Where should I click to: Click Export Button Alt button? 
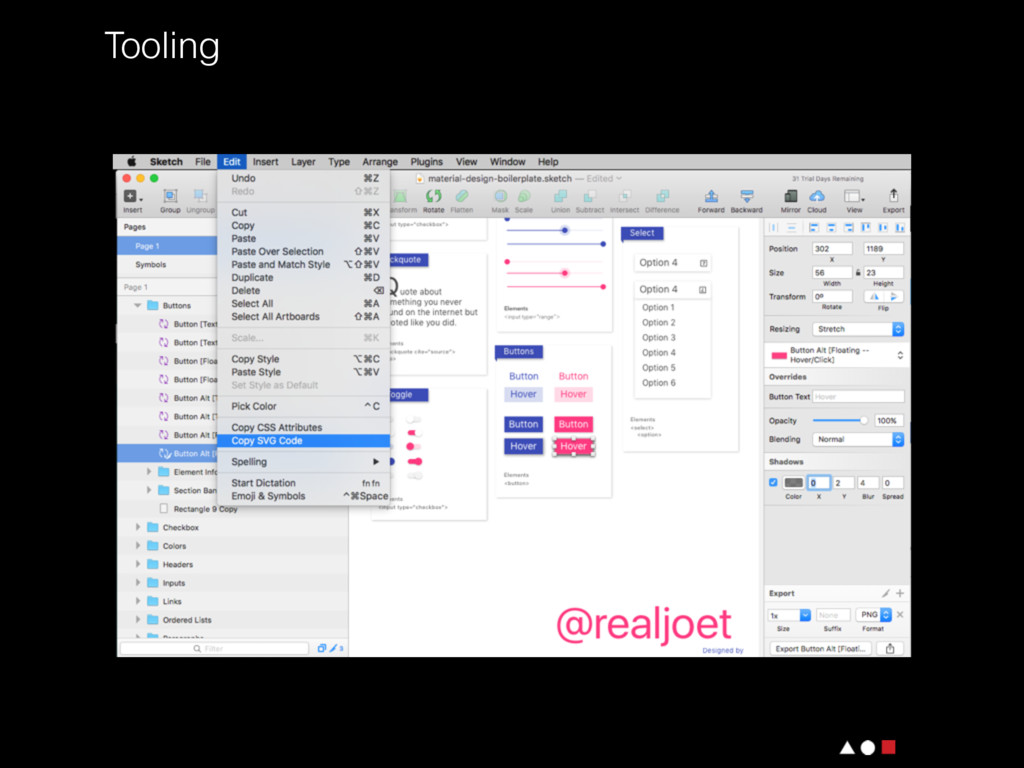[x=821, y=648]
